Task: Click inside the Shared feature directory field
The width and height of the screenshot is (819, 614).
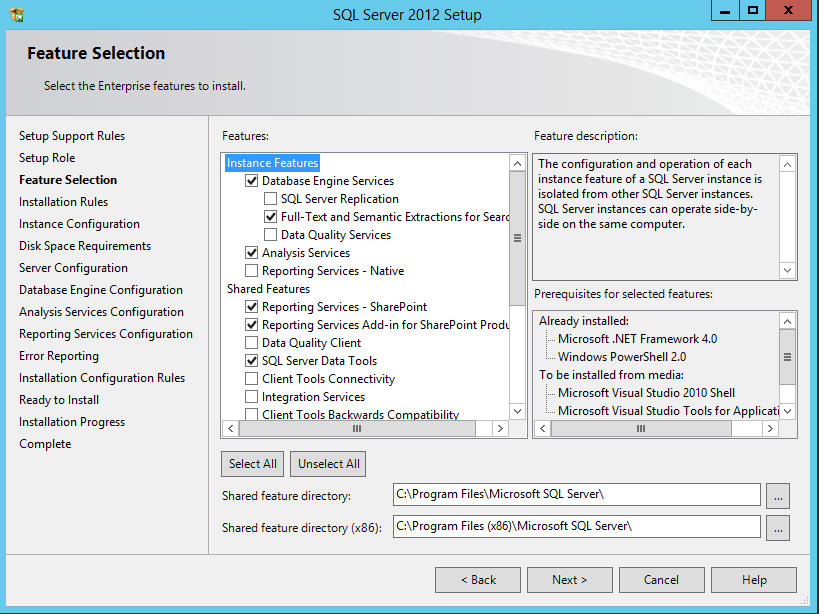Action: coord(576,495)
